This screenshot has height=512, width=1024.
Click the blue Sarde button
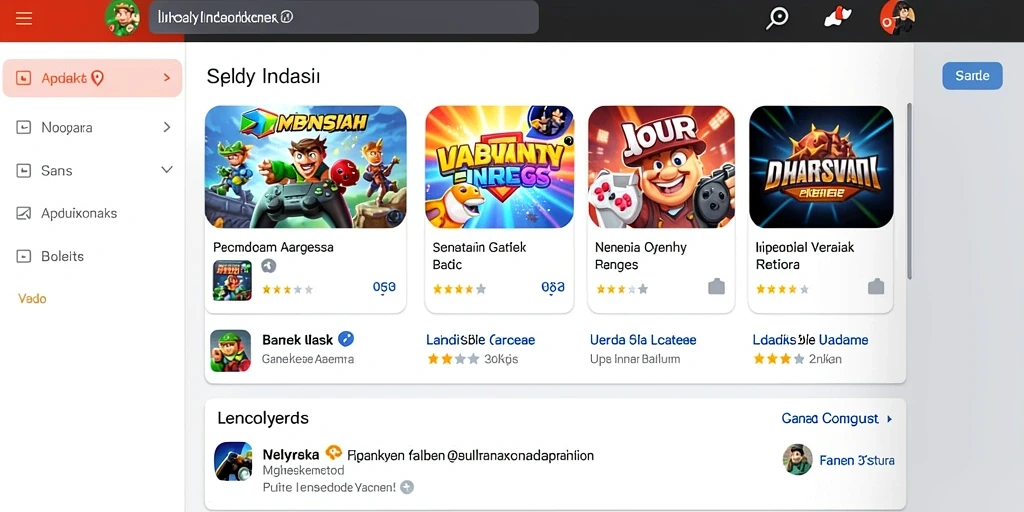(x=972, y=76)
